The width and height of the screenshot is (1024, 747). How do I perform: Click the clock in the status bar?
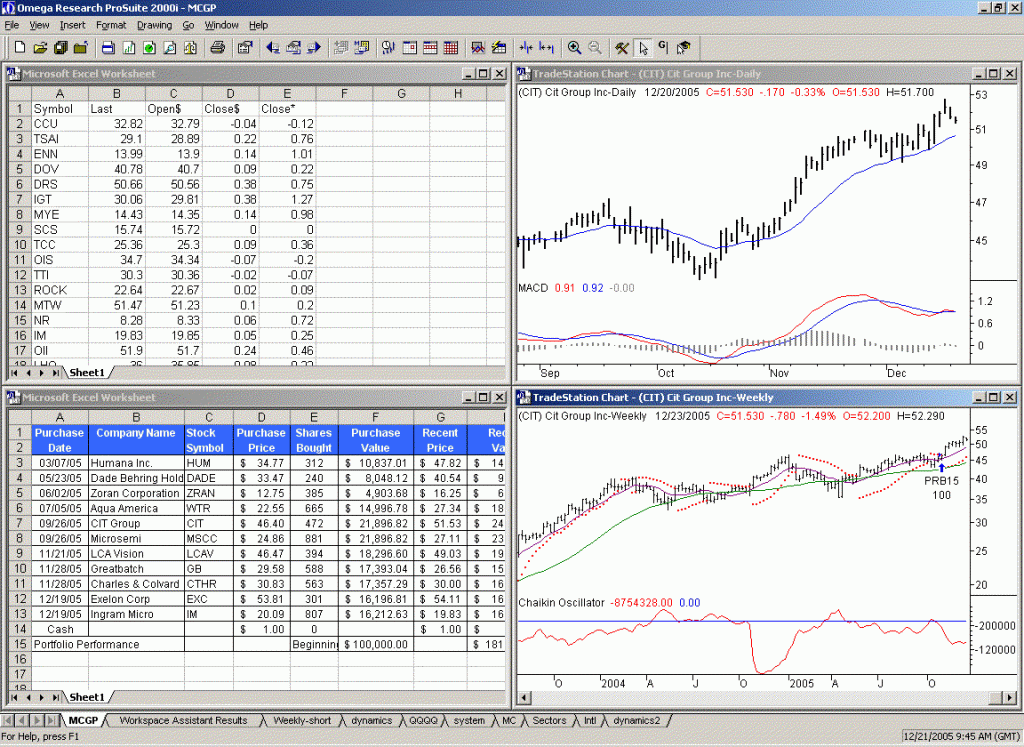tap(960, 737)
